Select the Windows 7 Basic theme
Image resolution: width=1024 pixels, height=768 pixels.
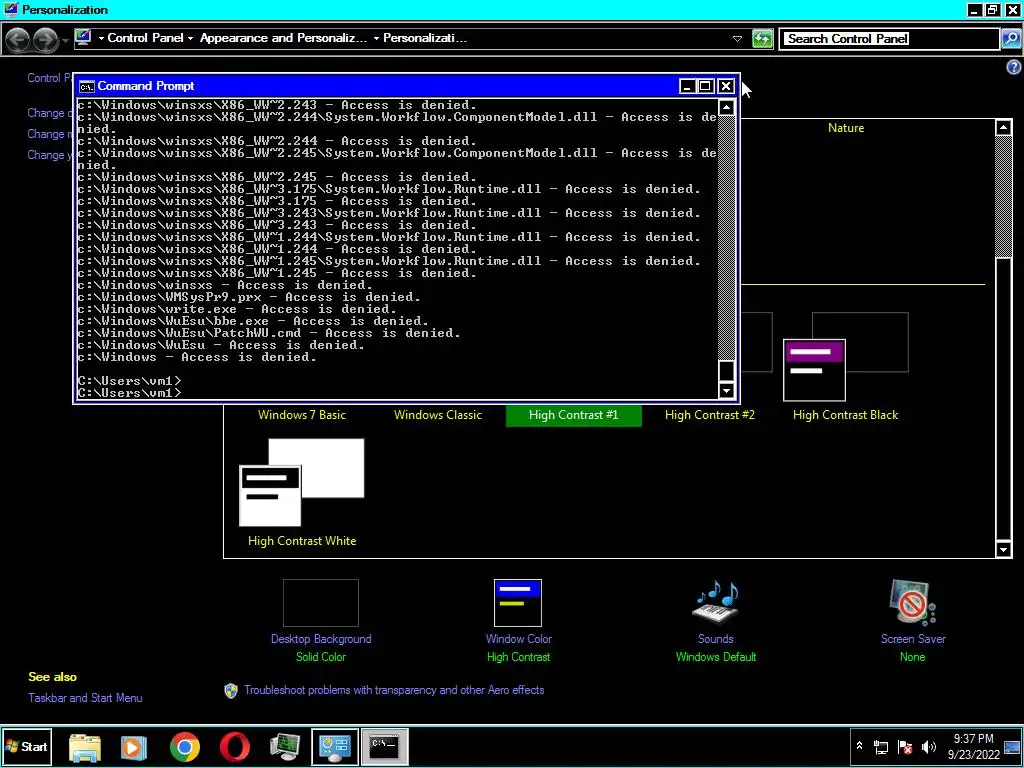(x=302, y=415)
